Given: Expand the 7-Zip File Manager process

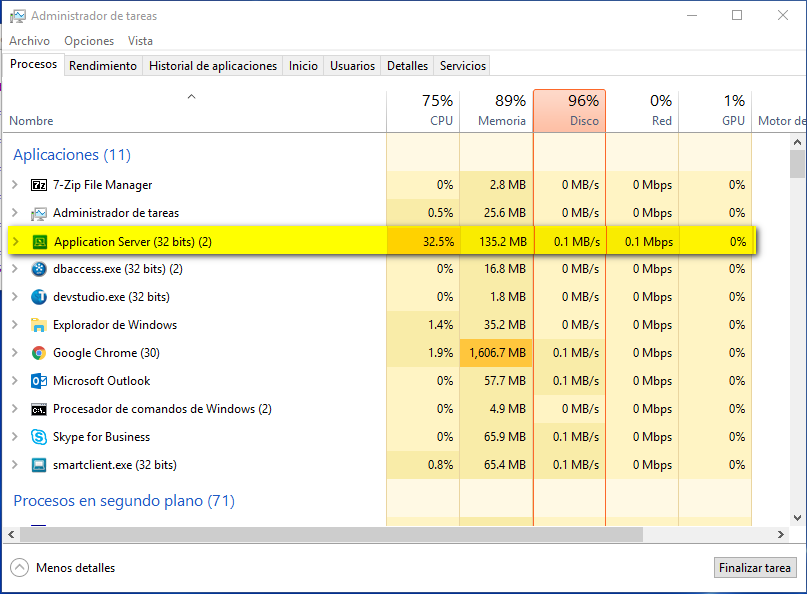Looking at the screenshot, I should click(15, 184).
